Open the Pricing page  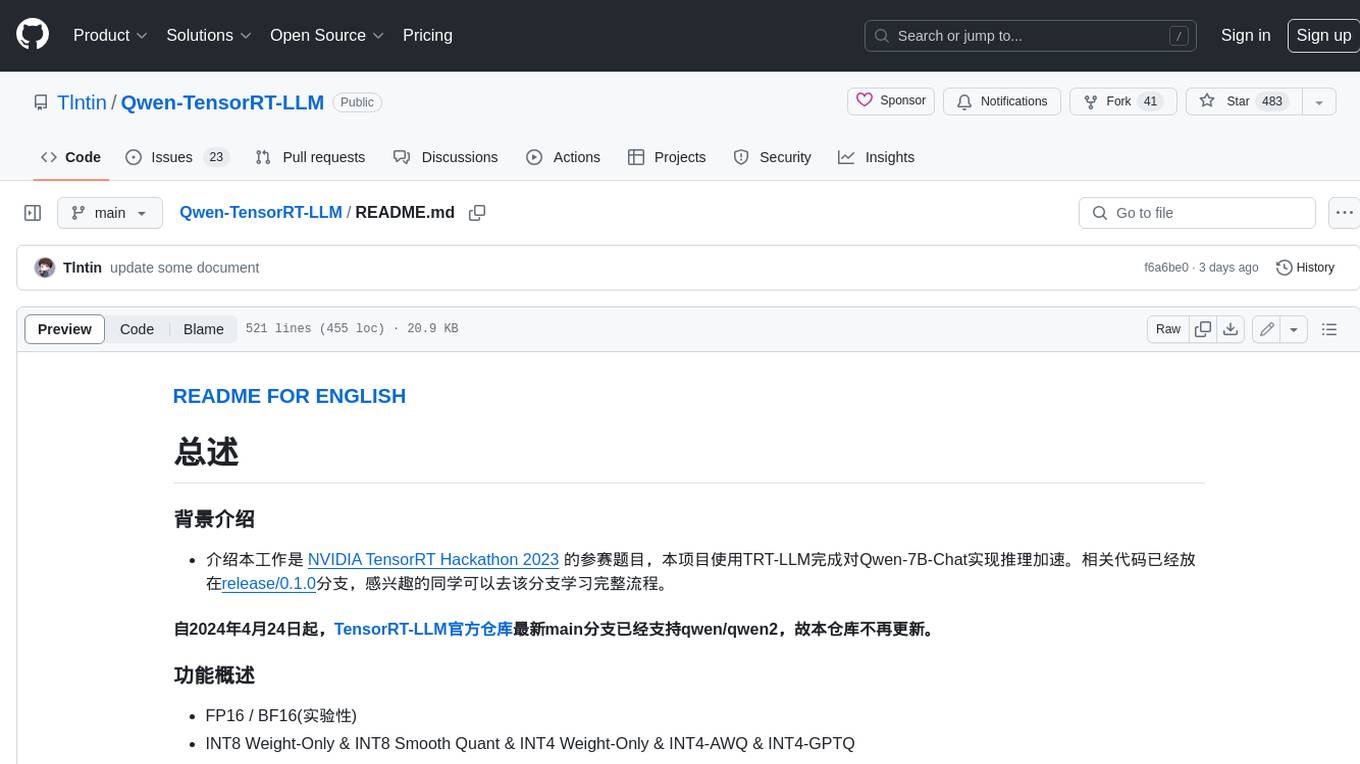click(x=427, y=35)
